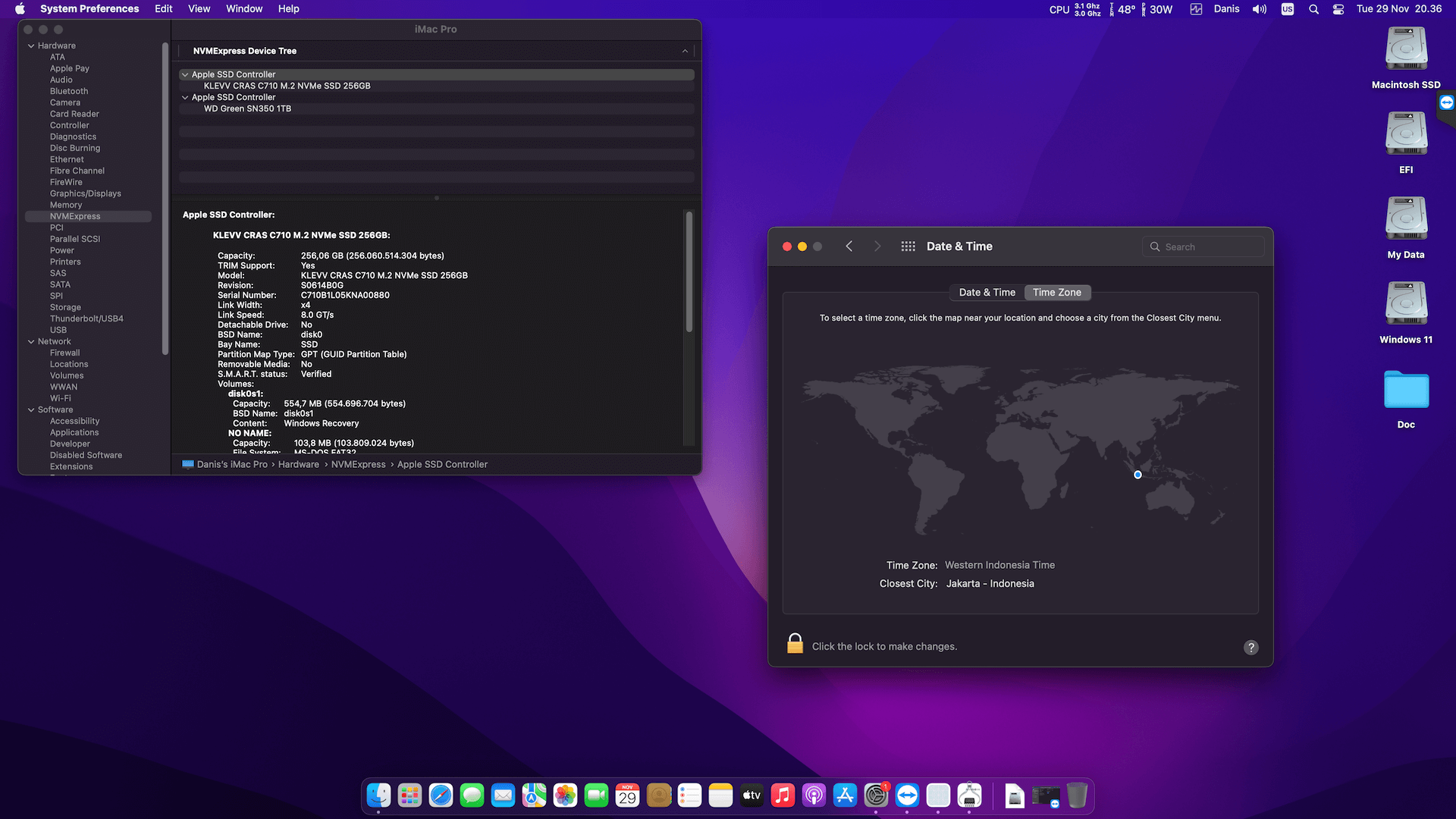The height and width of the screenshot is (819, 1456).
Task: Click the volume icon in the menu bar
Action: 1259,8
